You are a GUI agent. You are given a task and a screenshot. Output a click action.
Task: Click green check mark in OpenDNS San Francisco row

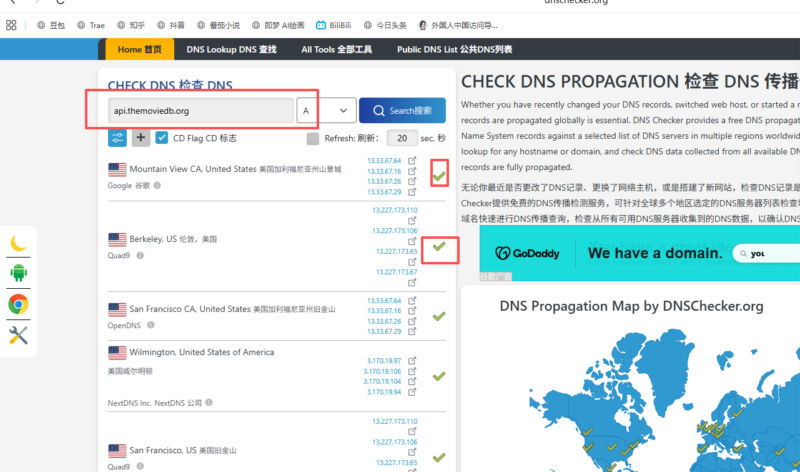point(439,316)
